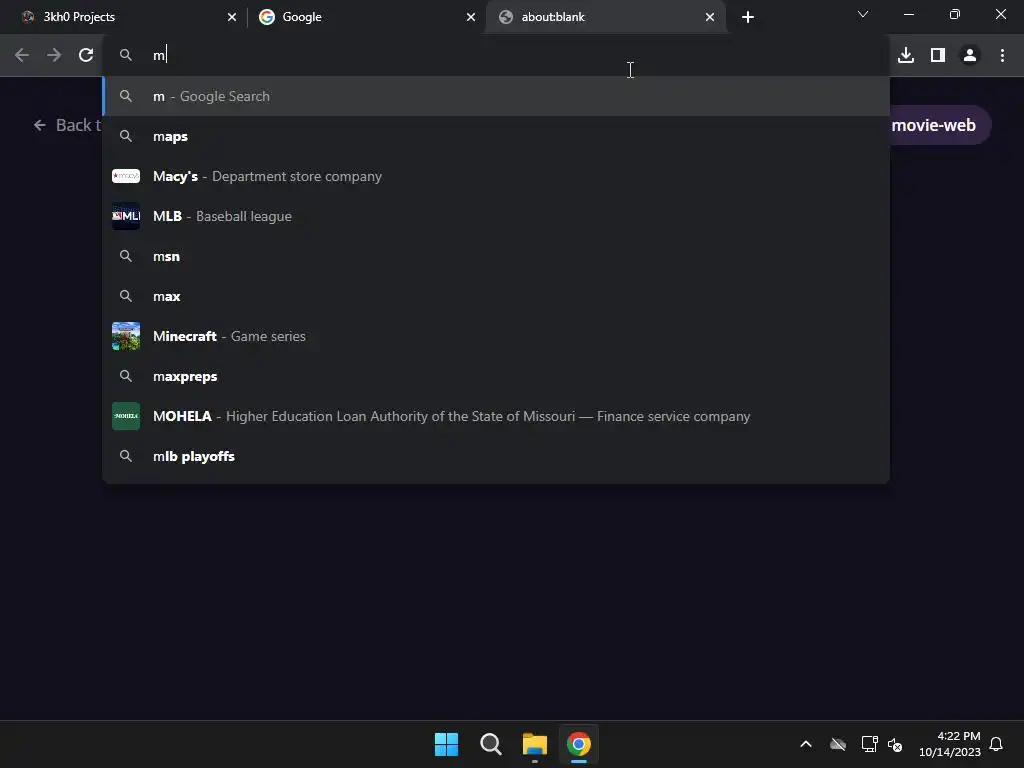Reload the current page
Screen dimensions: 1024x768
pos(86,56)
